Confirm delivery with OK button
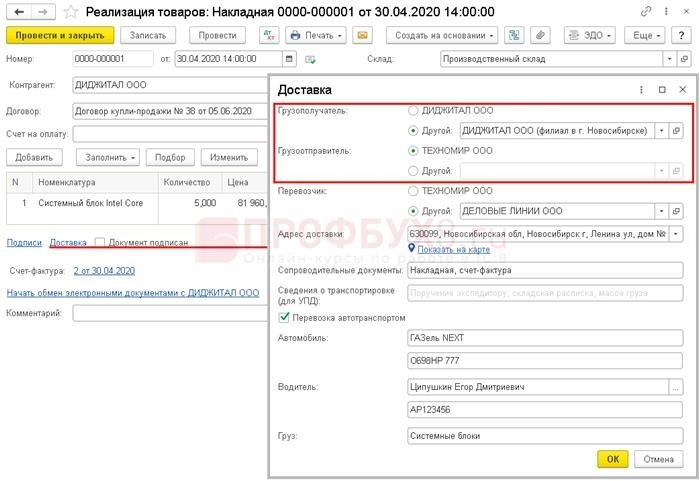700x481 pixels. tap(612, 459)
